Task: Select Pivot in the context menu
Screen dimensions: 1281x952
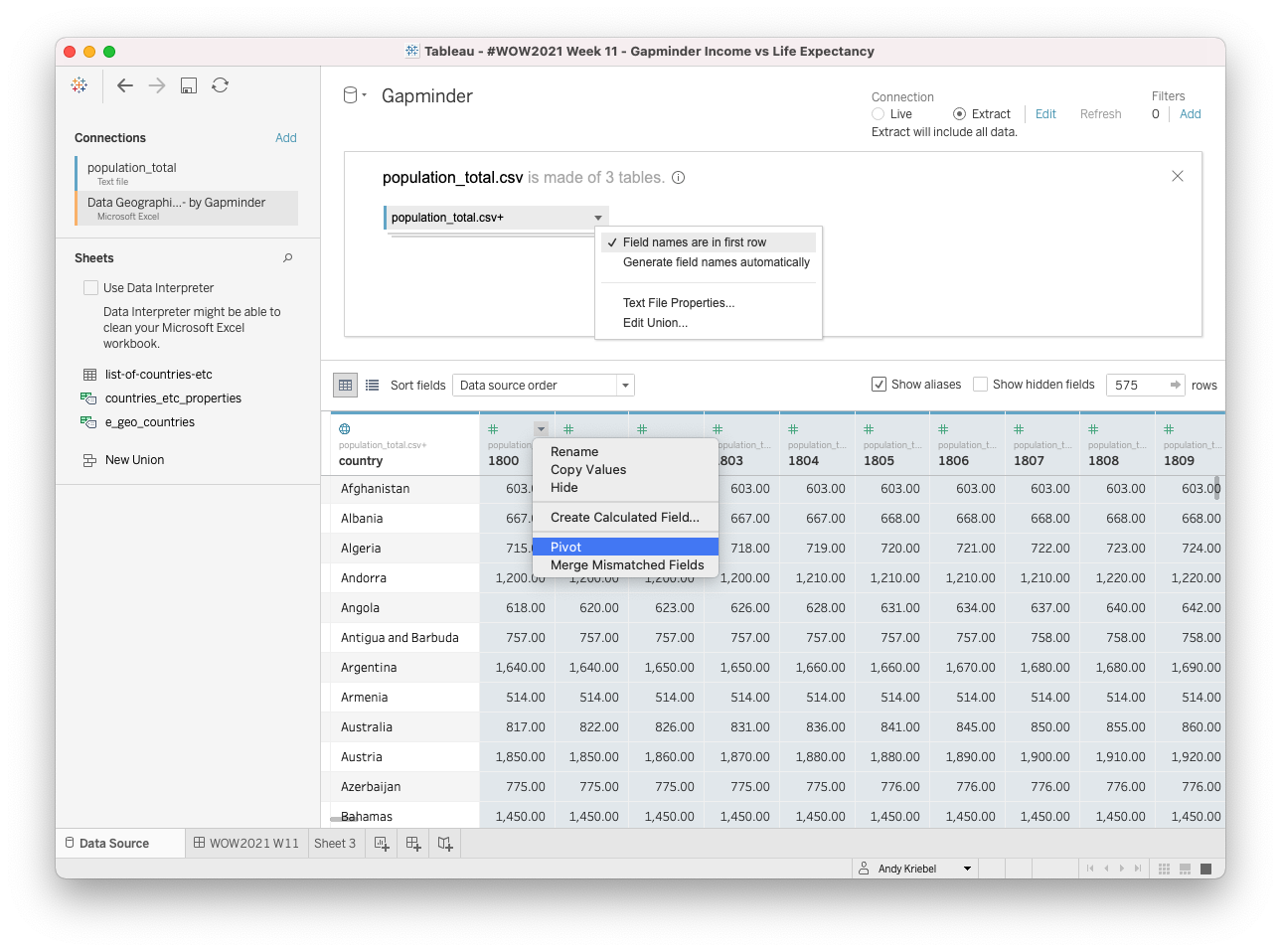Action: (625, 548)
